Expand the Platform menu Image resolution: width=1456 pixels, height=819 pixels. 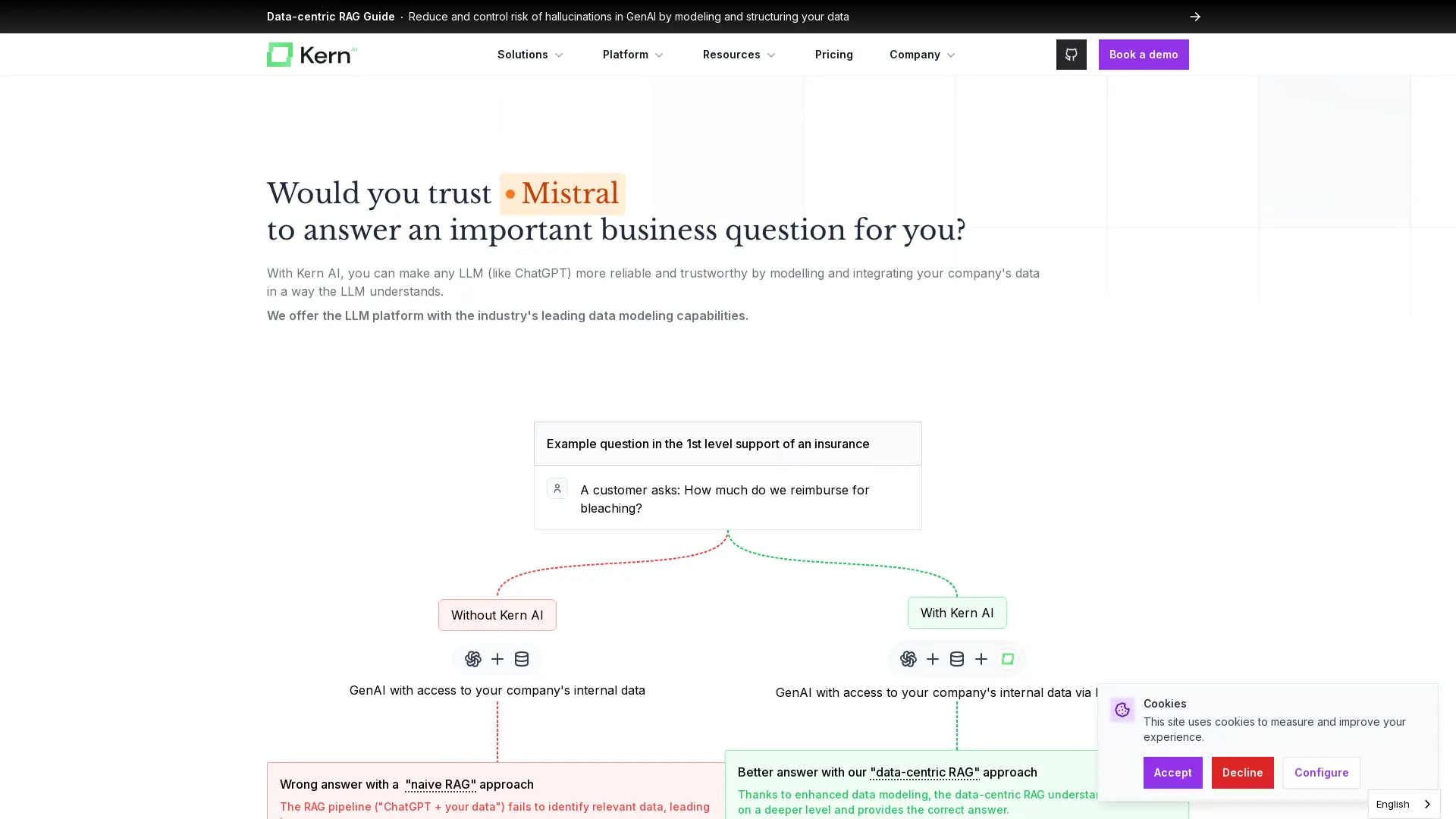pos(632,54)
